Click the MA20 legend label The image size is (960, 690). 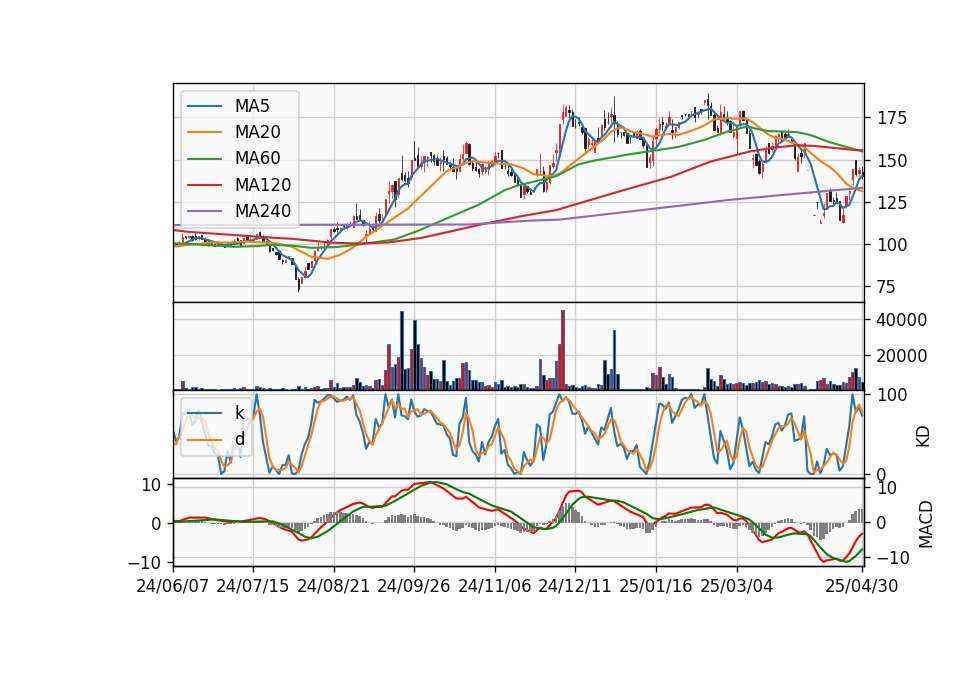pyautogui.click(x=257, y=132)
